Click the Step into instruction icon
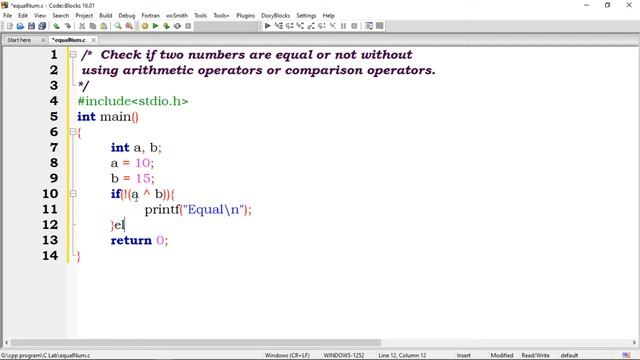The image size is (640, 360). (333, 26)
